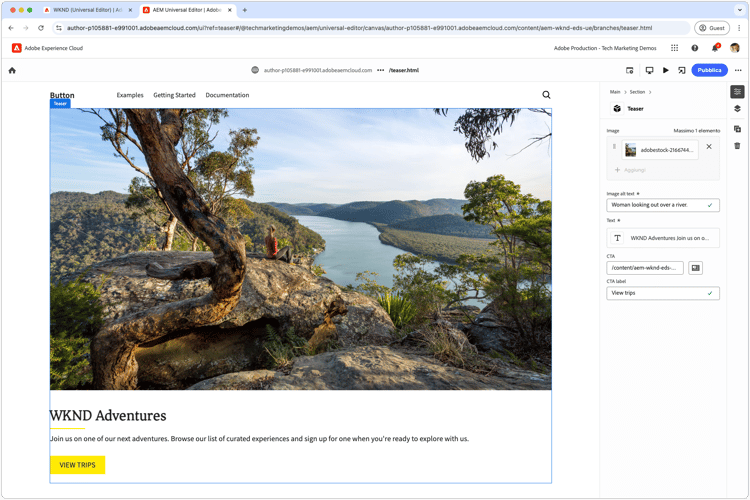This screenshot has height=500, width=750.
Task: Click the browser forward arrow
Action: (x=26, y=28)
